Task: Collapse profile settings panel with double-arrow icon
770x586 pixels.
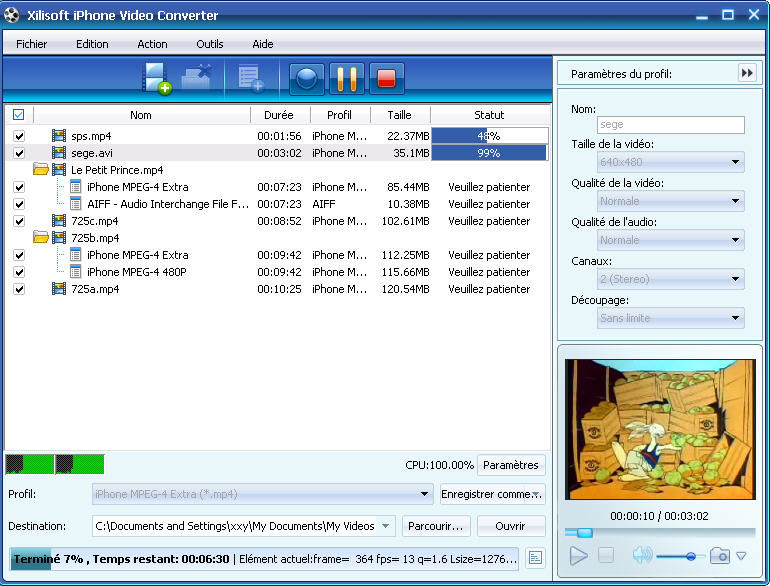Action: point(747,73)
